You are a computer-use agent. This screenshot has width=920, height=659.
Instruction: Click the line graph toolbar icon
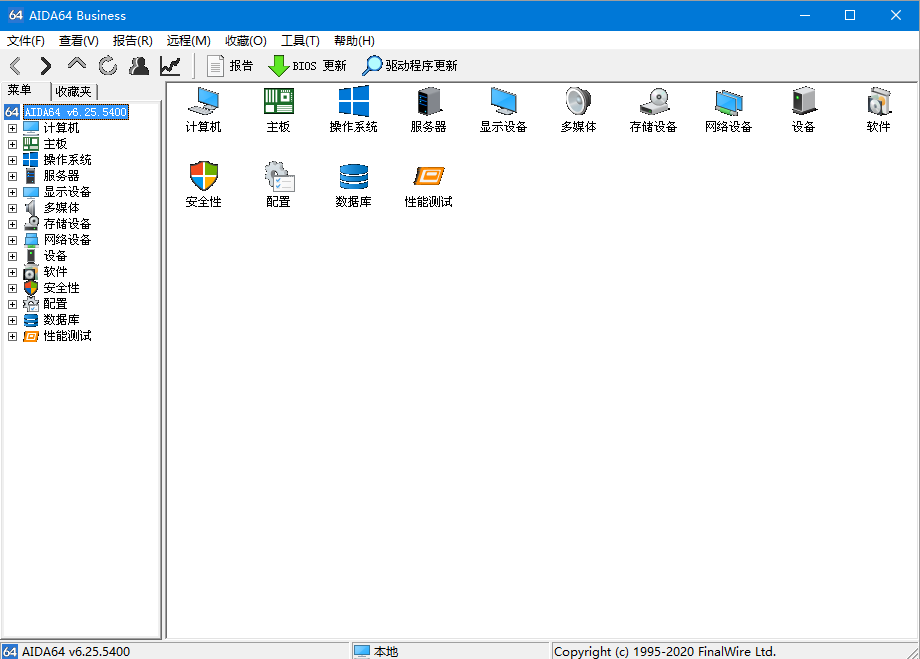[x=170, y=66]
